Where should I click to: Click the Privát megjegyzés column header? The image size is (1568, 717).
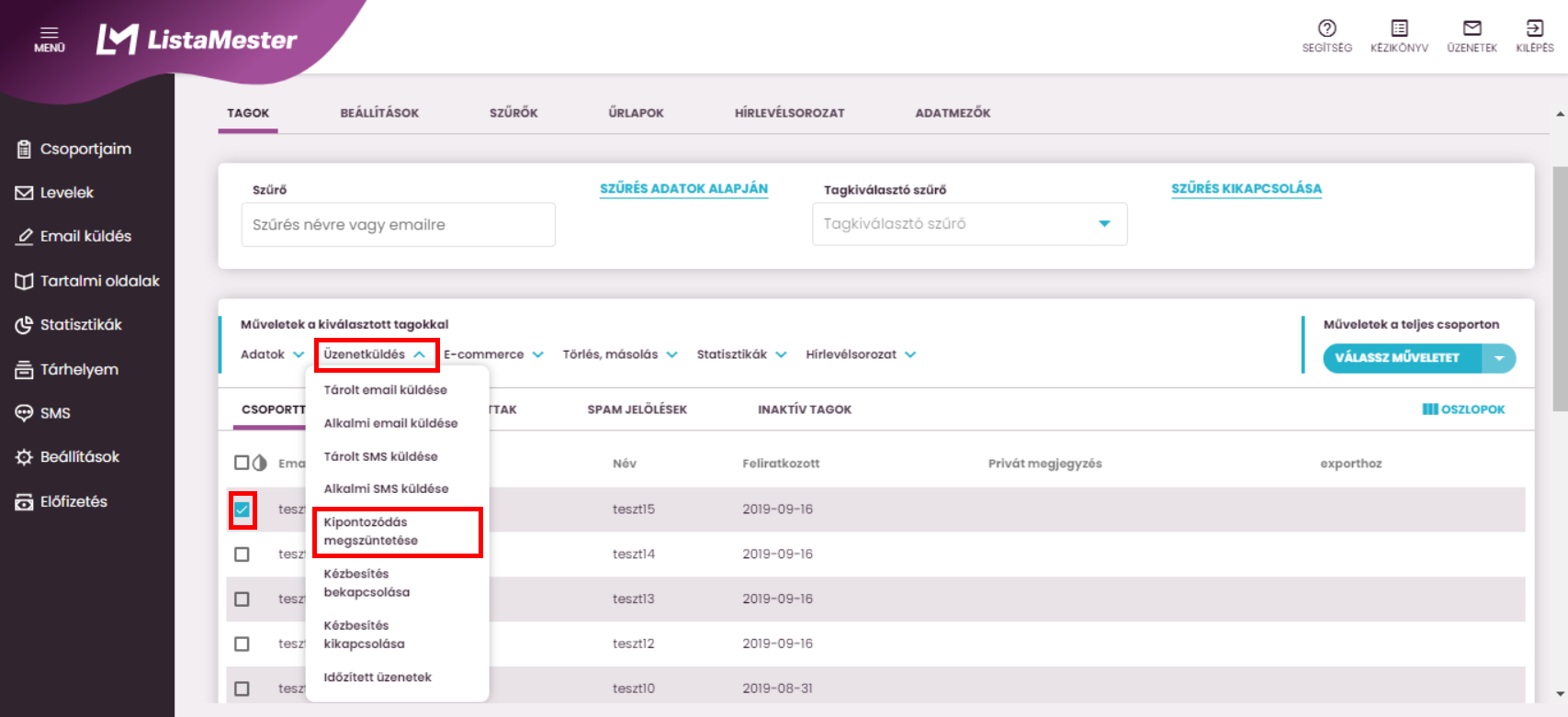pos(1044,464)
